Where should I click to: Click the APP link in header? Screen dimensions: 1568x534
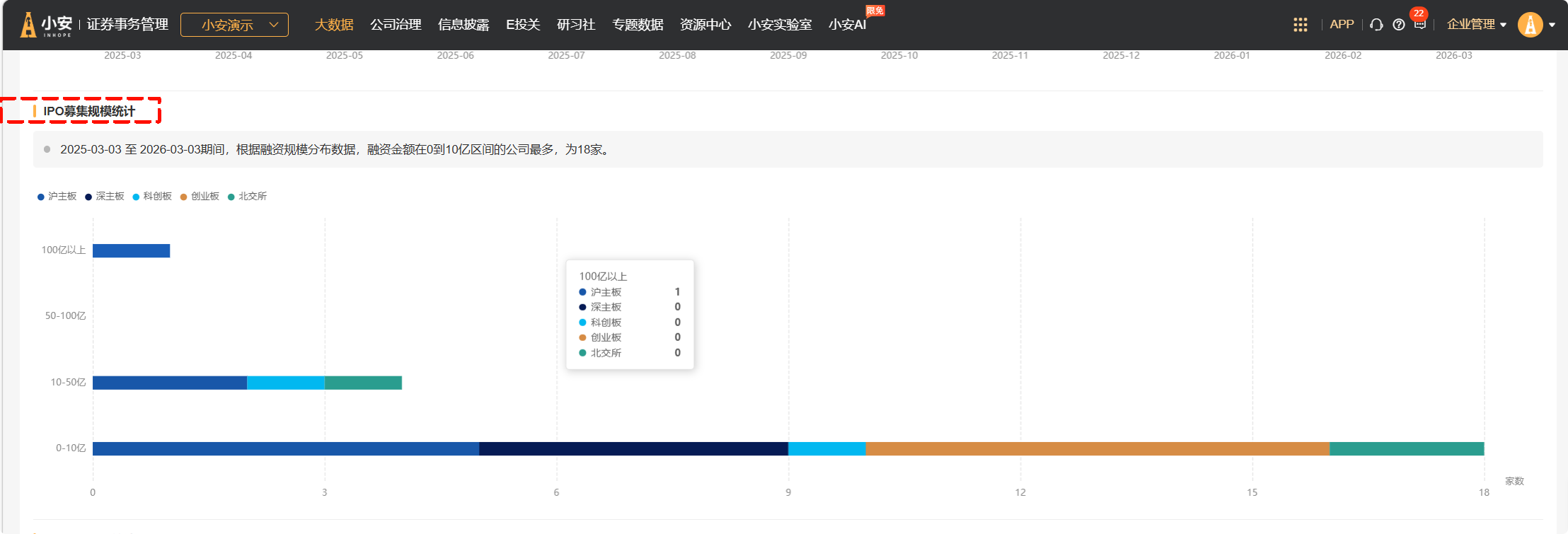[x=1342, y=24]
